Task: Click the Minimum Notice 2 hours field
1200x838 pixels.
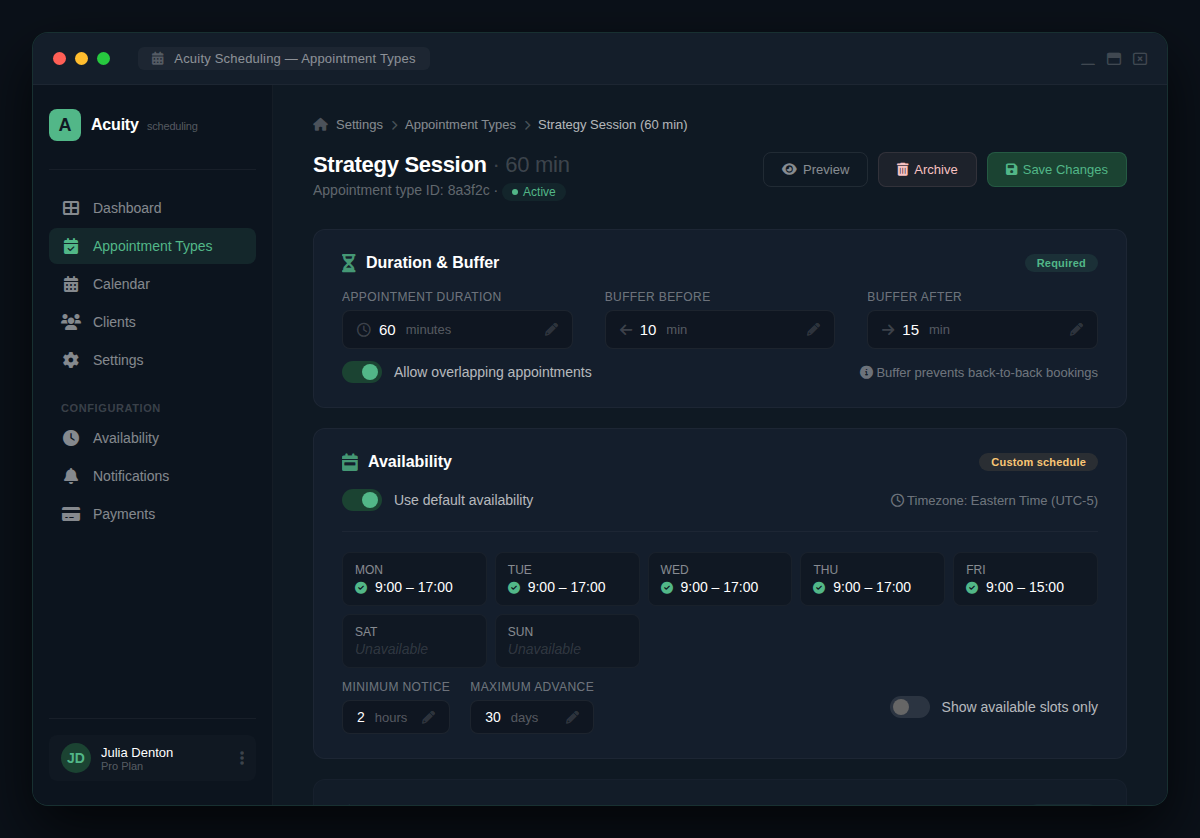Action: coord(396,717)
